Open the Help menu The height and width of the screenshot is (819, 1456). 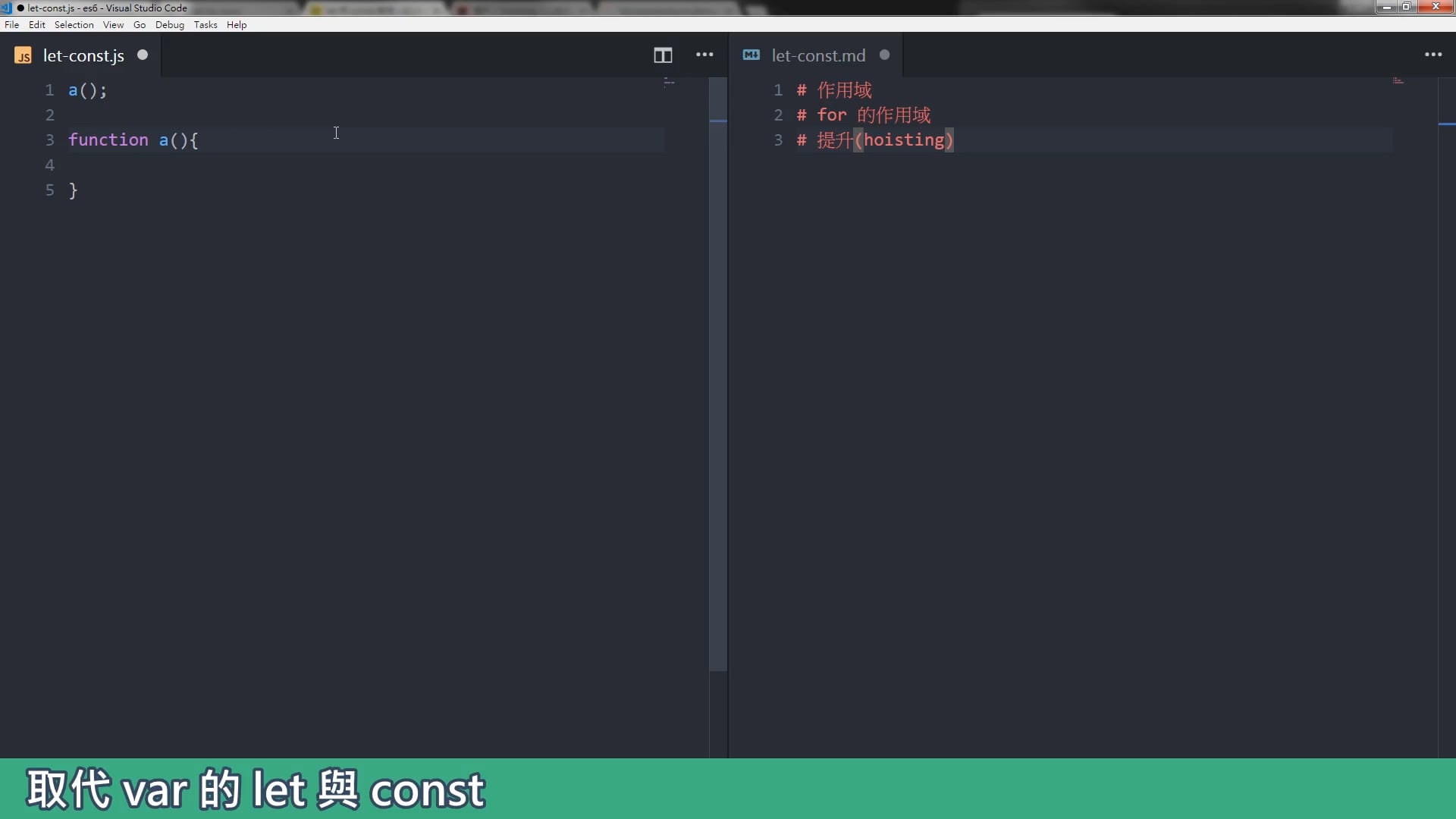pyautogui.click(x=237, y=25)
